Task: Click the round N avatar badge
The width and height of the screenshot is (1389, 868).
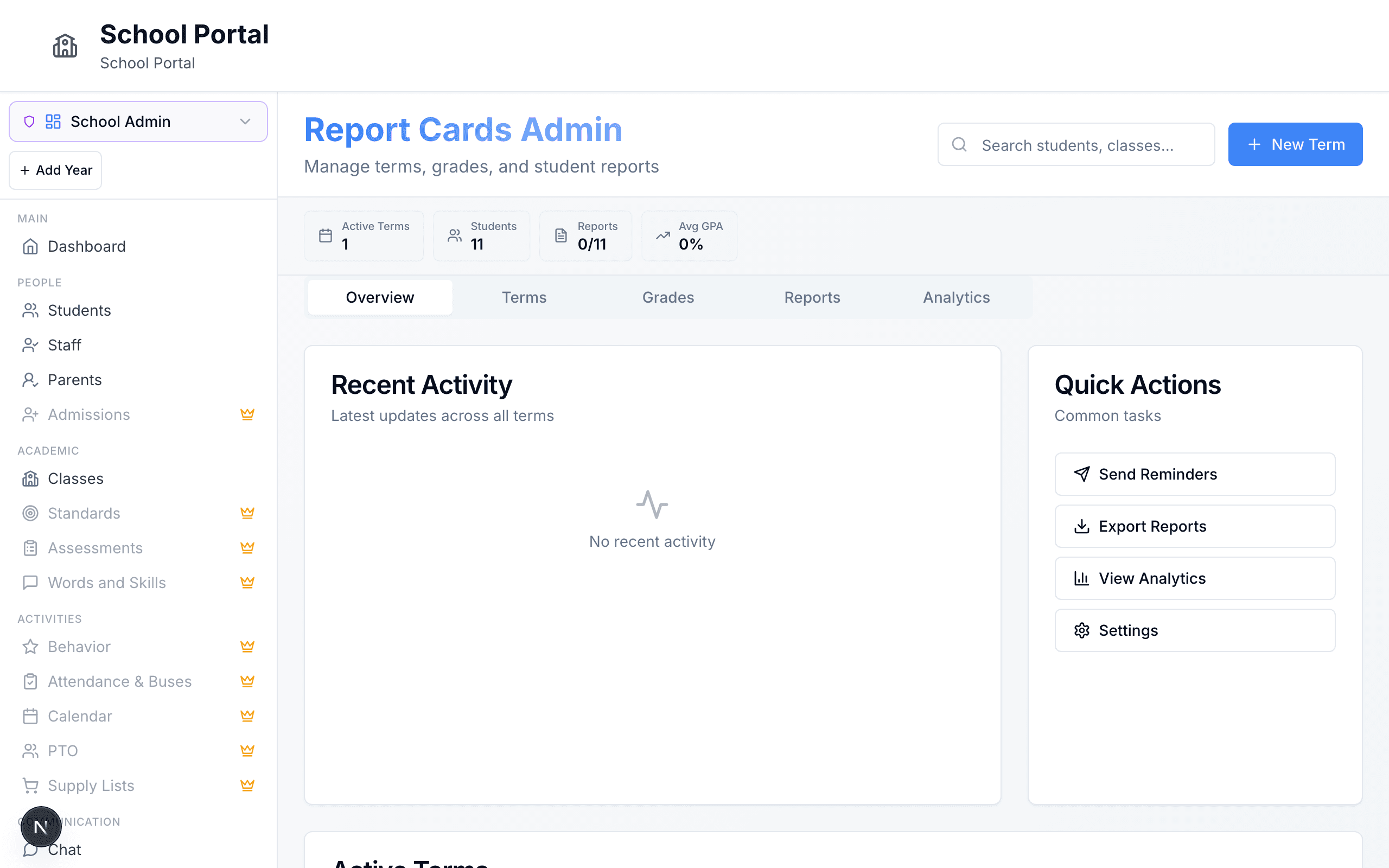Action: [x=41, y=827]
